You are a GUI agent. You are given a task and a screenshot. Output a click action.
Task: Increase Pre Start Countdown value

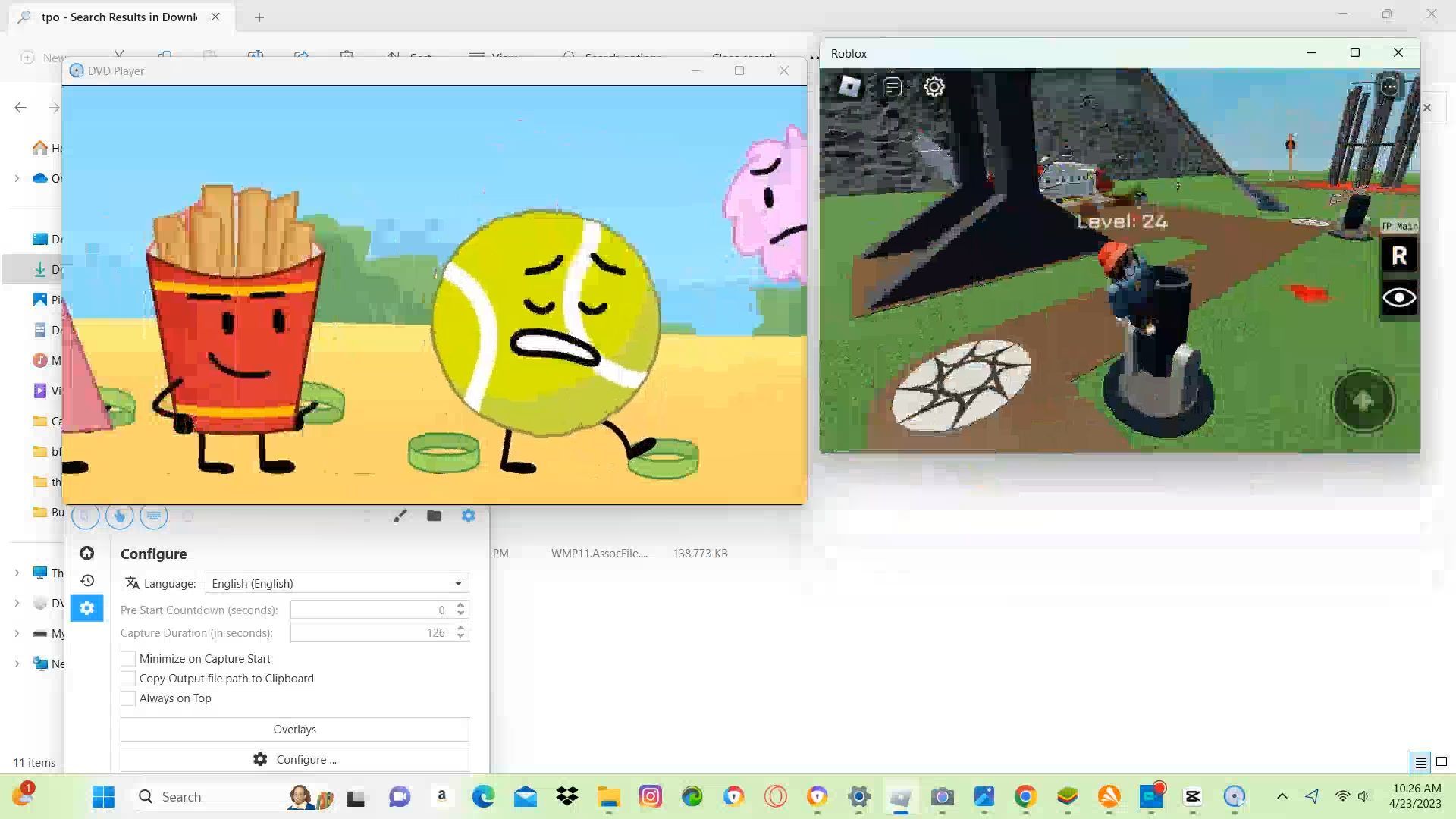pyautogui.click(x=460, y=606)
